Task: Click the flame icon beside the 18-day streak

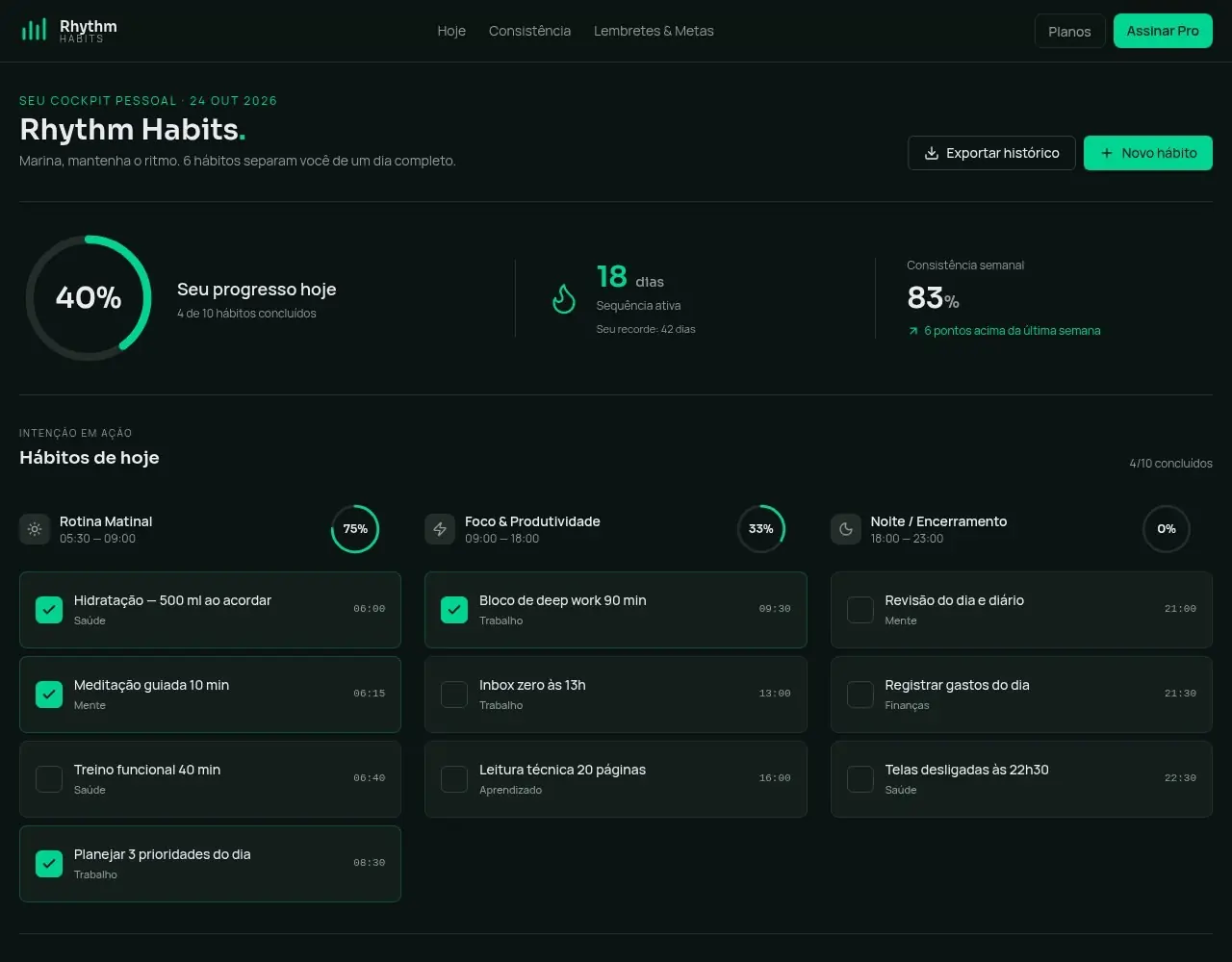Action: tap(564, 299)
